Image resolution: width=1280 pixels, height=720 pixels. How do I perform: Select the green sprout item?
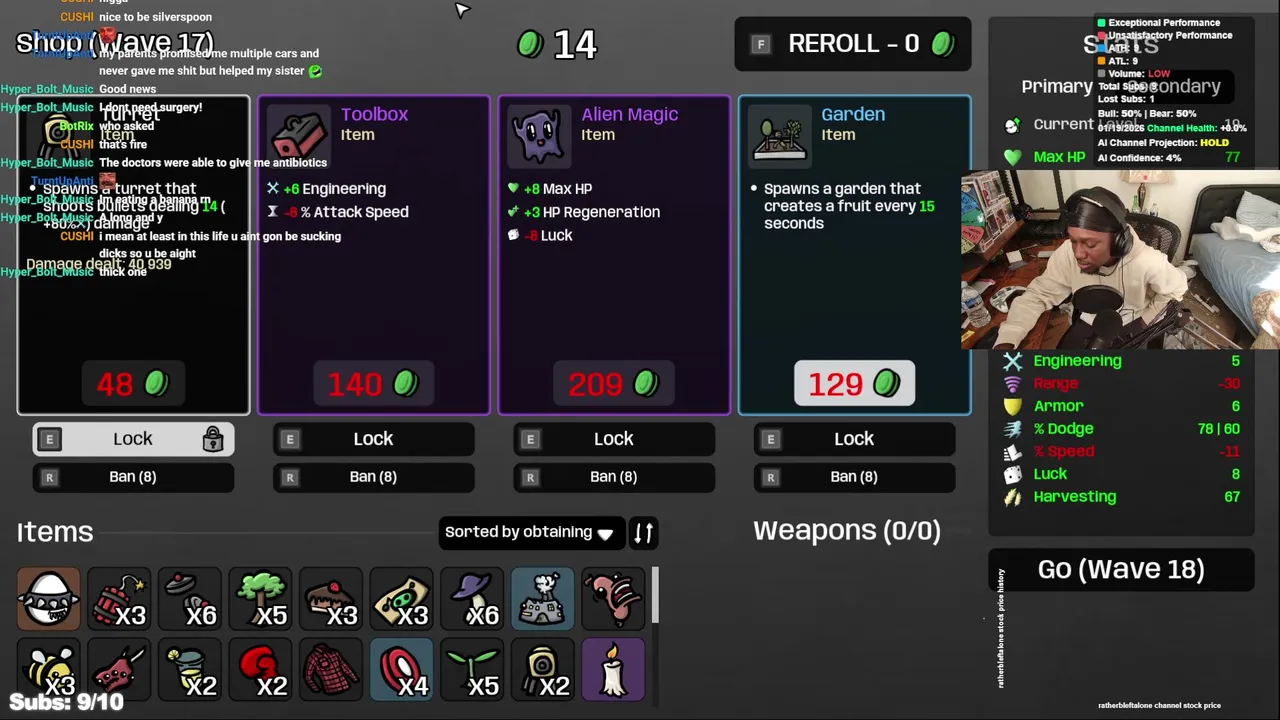(x=472, y=669)
